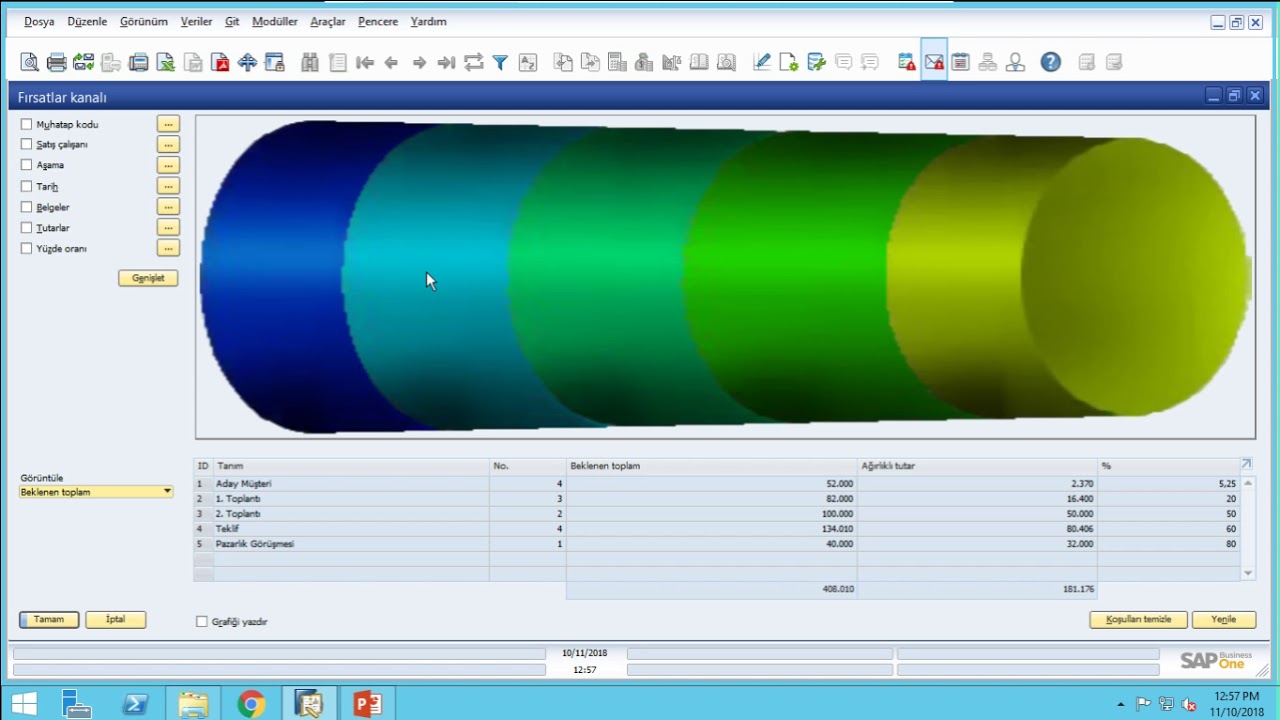1280x720 pixels.
Task: Open Messages/Alerts envelope icon
Action: [934, 62]
